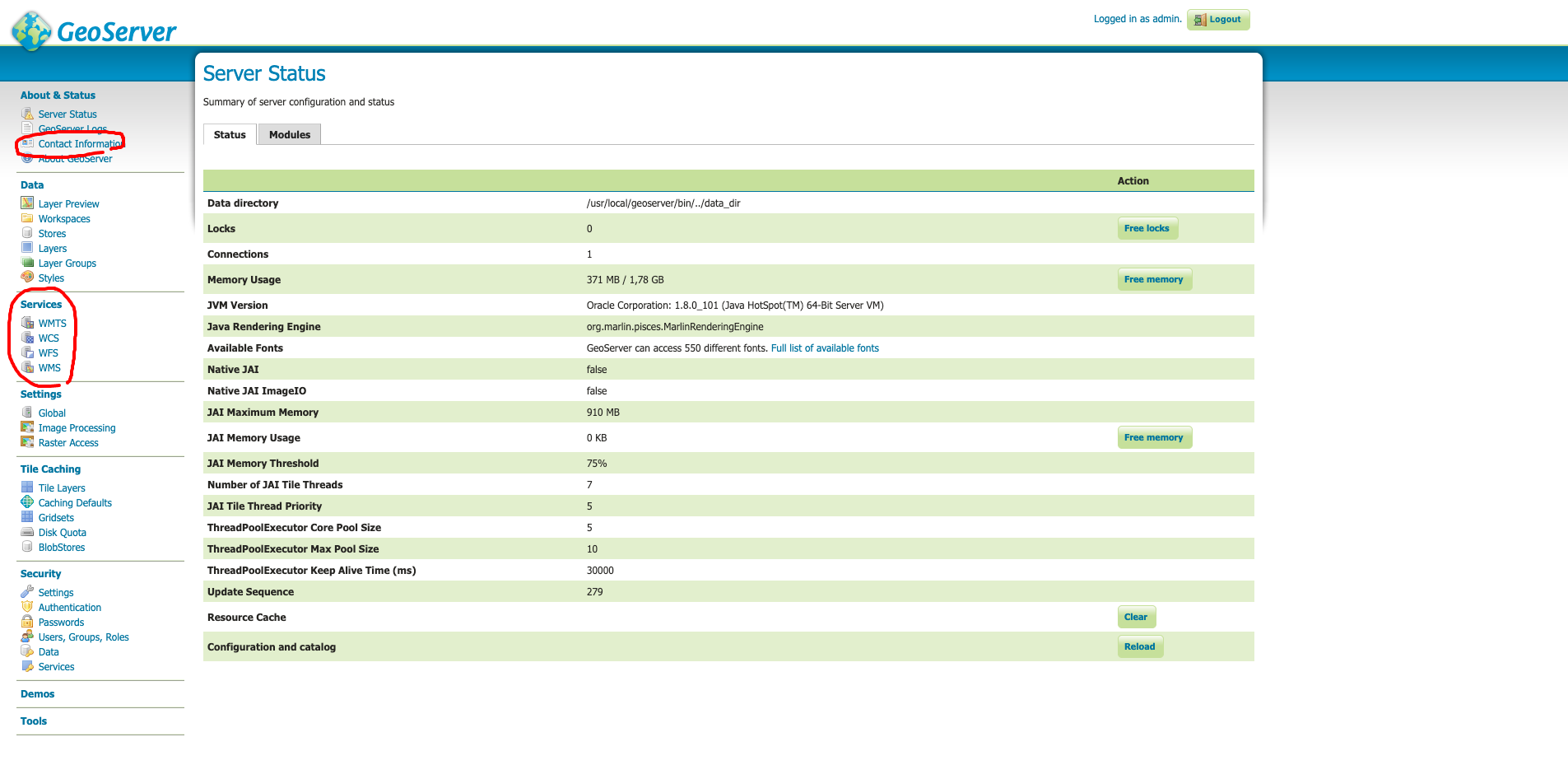Open the Workspaces link text
Image resolution: width=1568 pixels, height=779 pixels.
pos(64,219)
